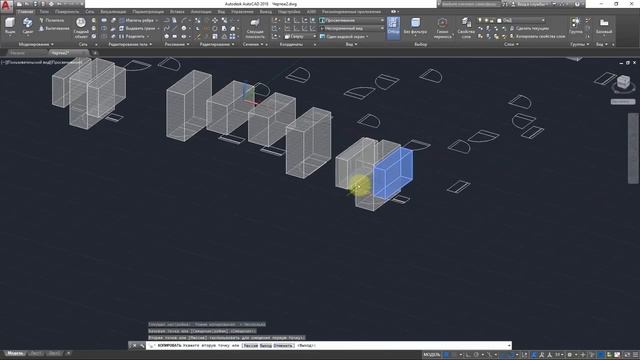Switch to the Insert (Вставка) ribbon tab
Screen dimensions: 640x360
click(x=177, y=11)
